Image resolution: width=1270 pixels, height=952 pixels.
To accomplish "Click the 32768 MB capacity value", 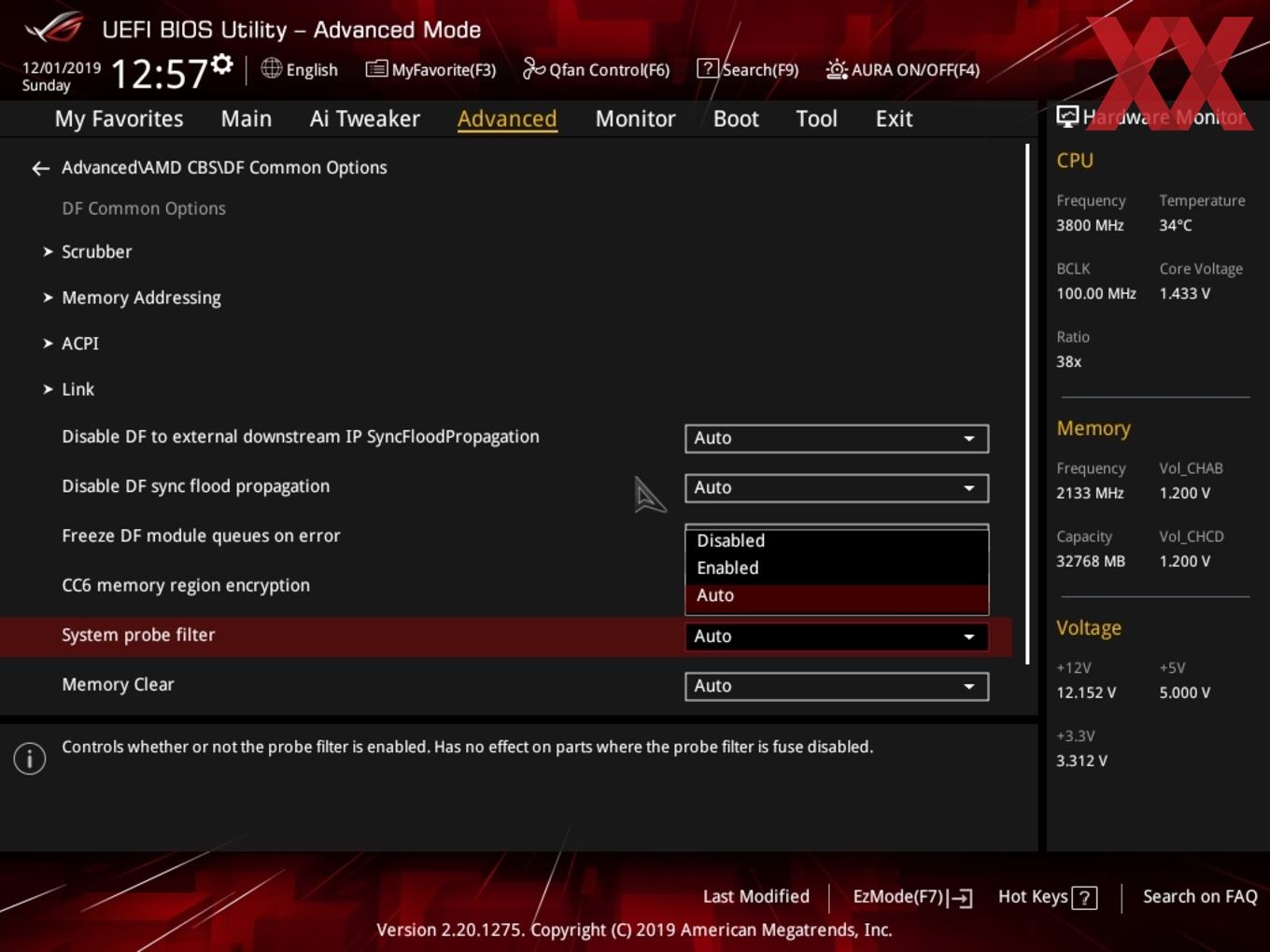I will pos(1091,562).
